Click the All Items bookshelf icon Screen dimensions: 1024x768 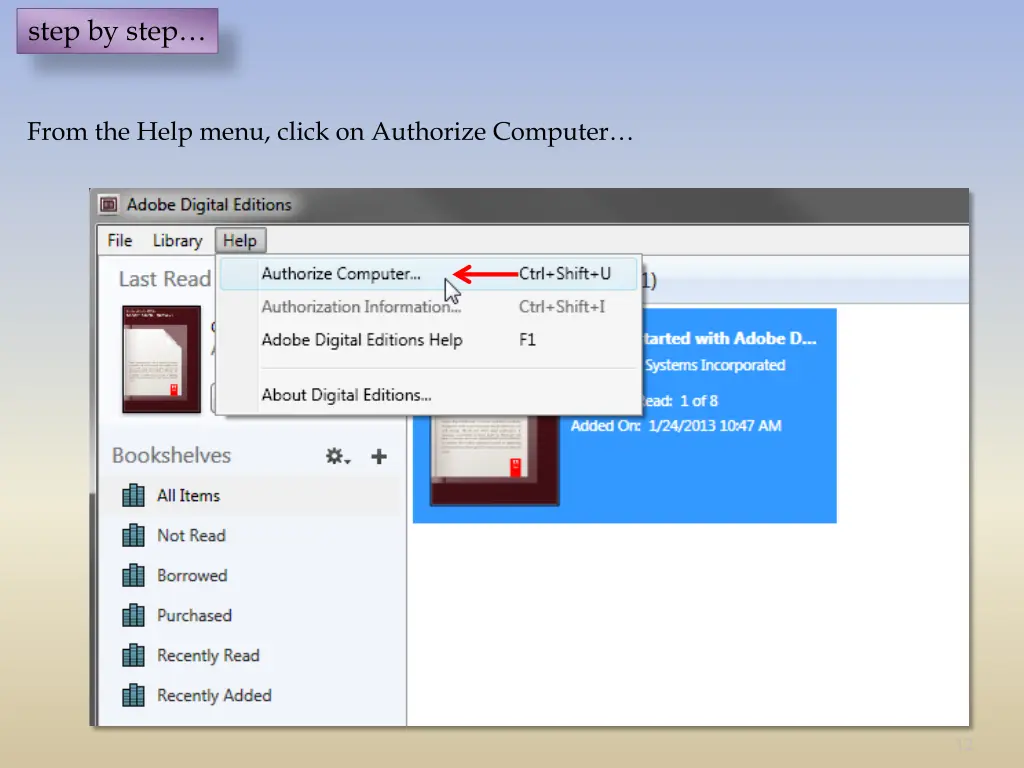coord(133,496)
